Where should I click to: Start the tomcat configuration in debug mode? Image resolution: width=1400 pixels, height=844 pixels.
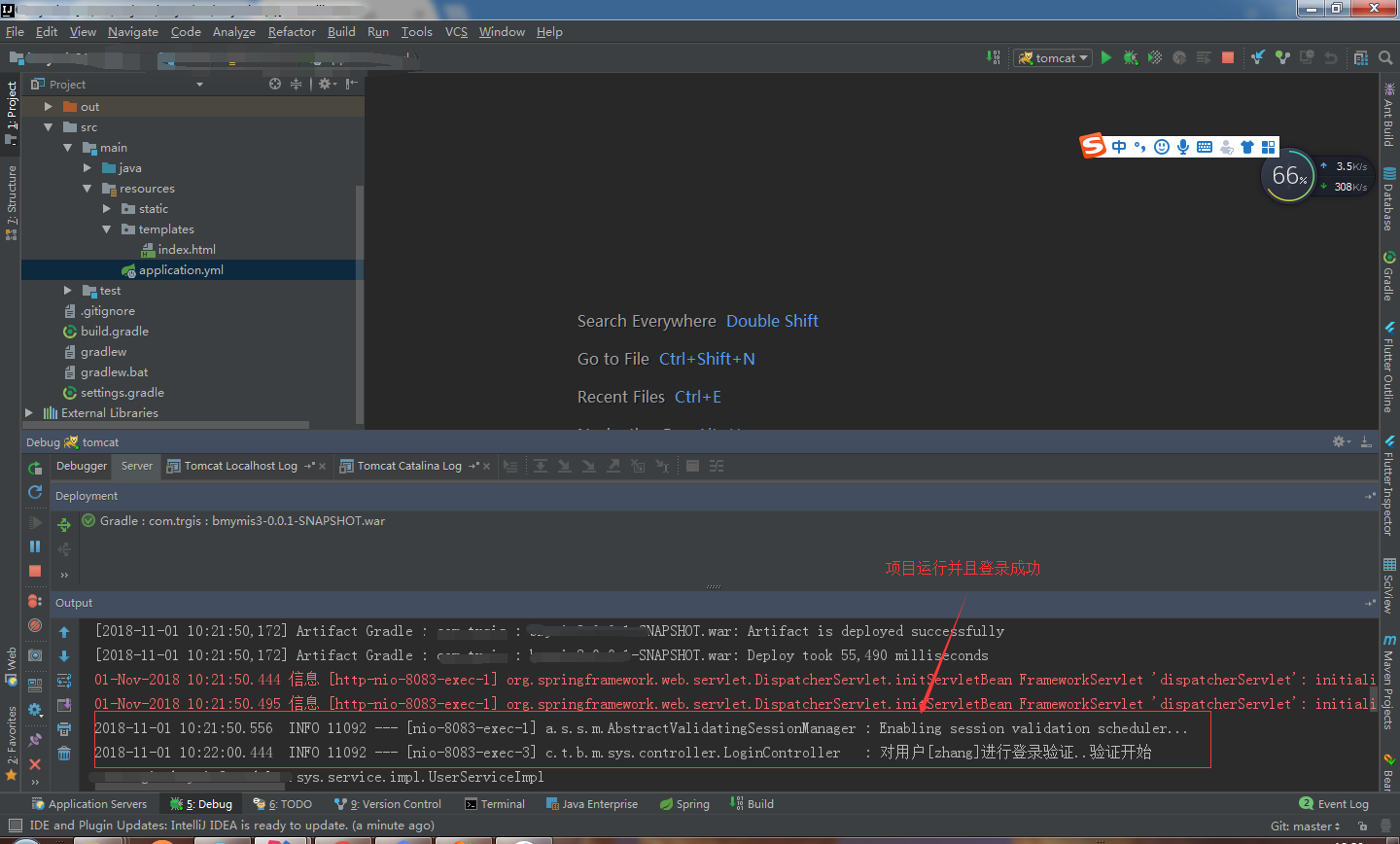click(x=1131, y=57)
